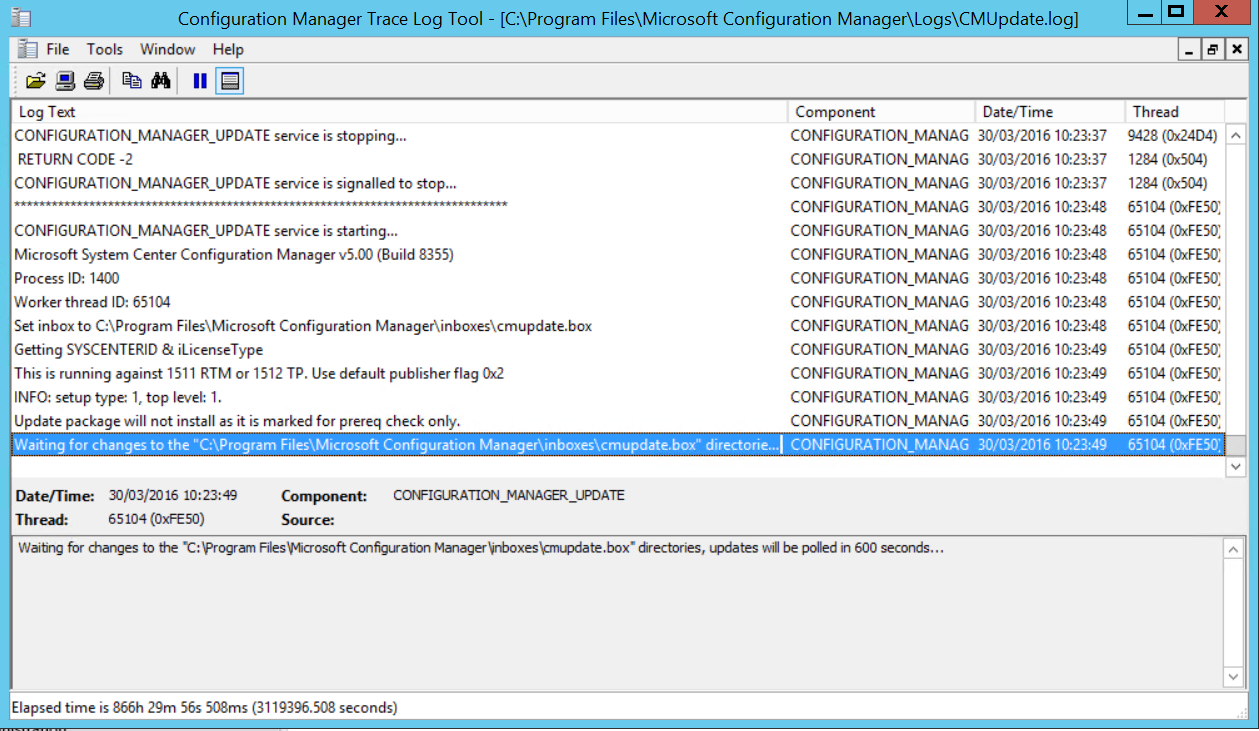Click the log list scrollbar down arrow
Image resolution: width=1259 pixels, height=731 pixels.
pyautogui.click(x=1236, y=465)
